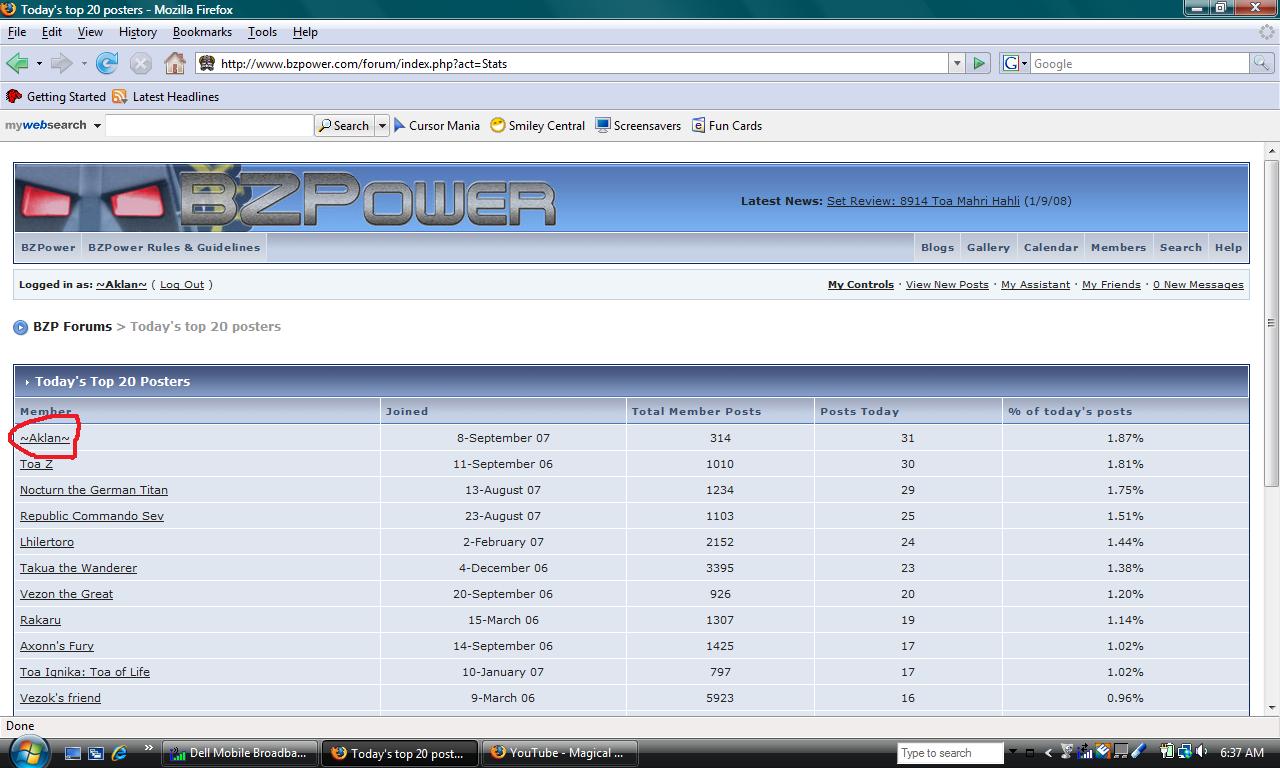The height and width of the screenshot is (768, 1280).
Task: Switch to Dell Mobile Broadband taskbar window
Action: coord(240,753)
